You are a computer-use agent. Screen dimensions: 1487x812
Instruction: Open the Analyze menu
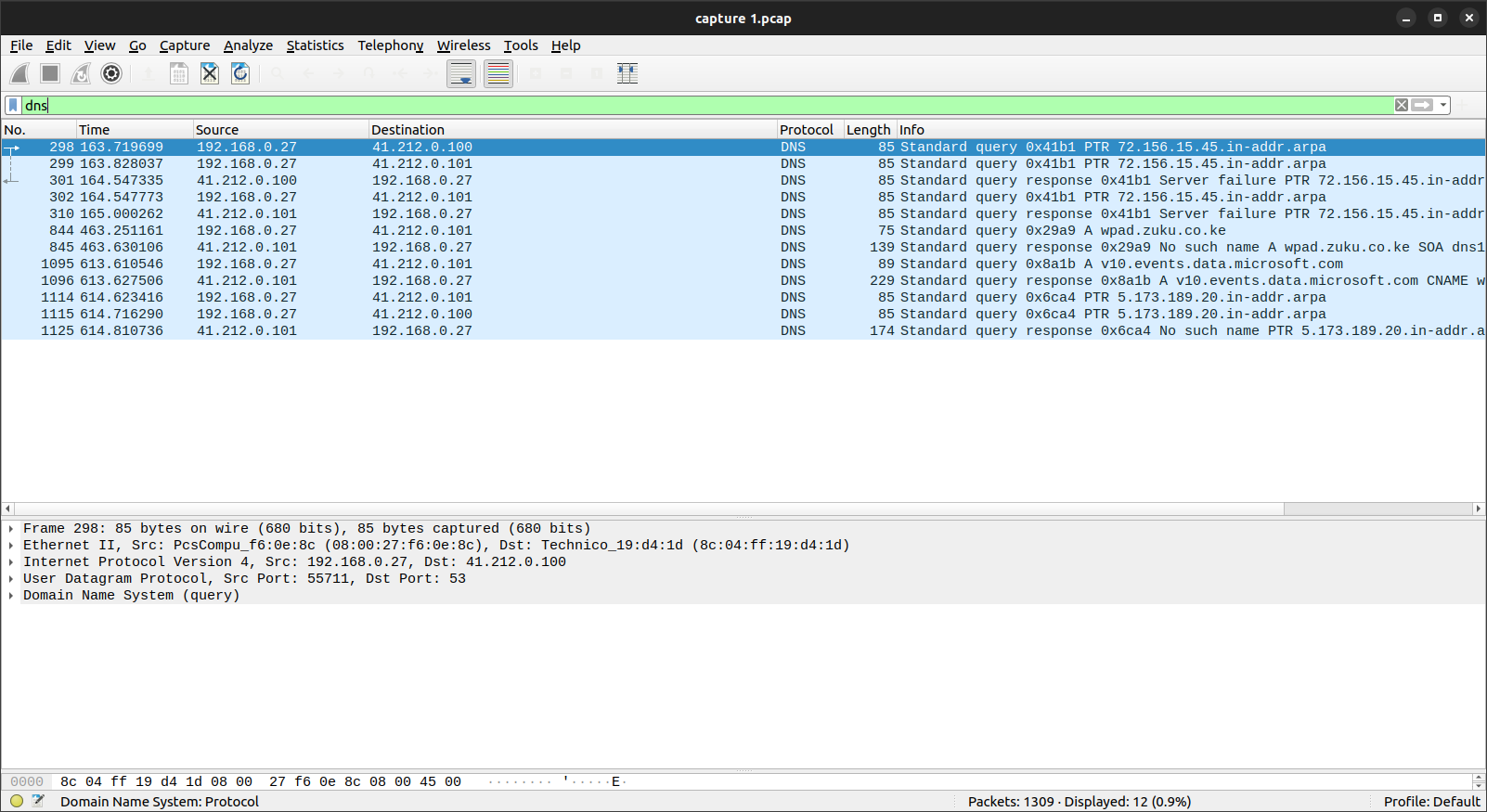pyautogui.click(x=248, y=45)
